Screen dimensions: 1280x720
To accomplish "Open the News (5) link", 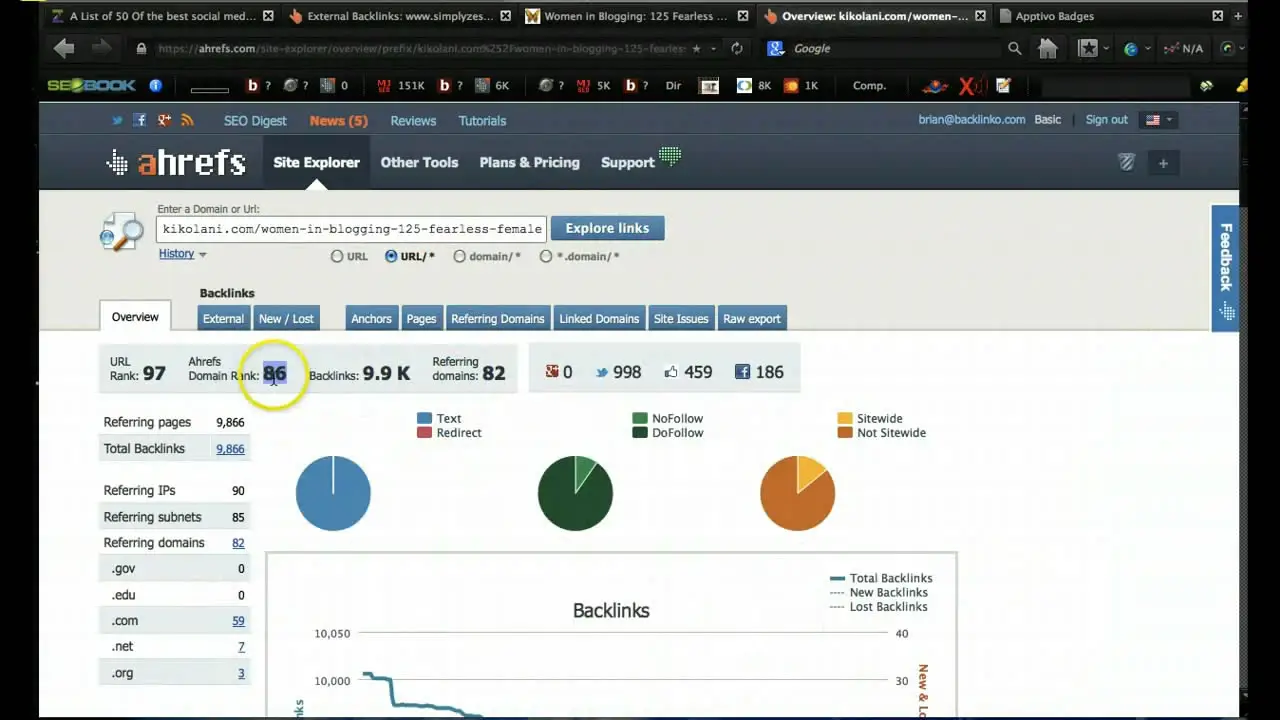I will [x=338, y=121].
